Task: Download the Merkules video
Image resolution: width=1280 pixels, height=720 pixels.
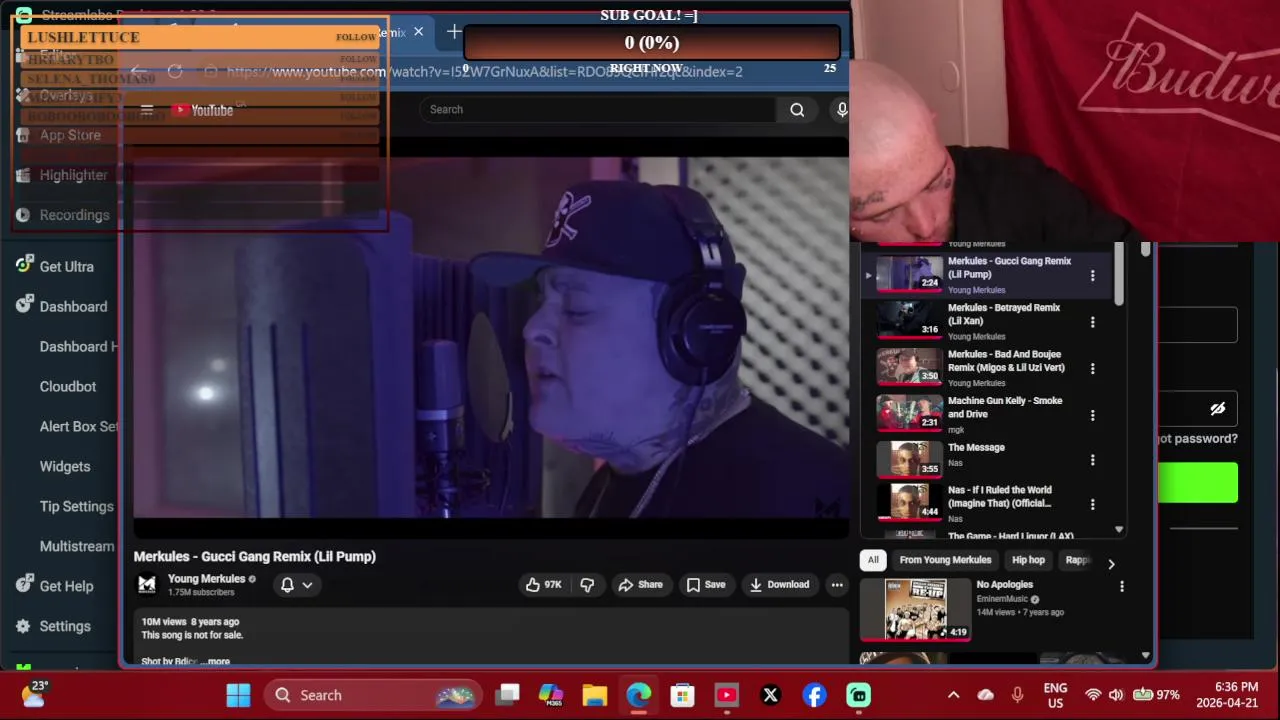Action: coord(779,585)
